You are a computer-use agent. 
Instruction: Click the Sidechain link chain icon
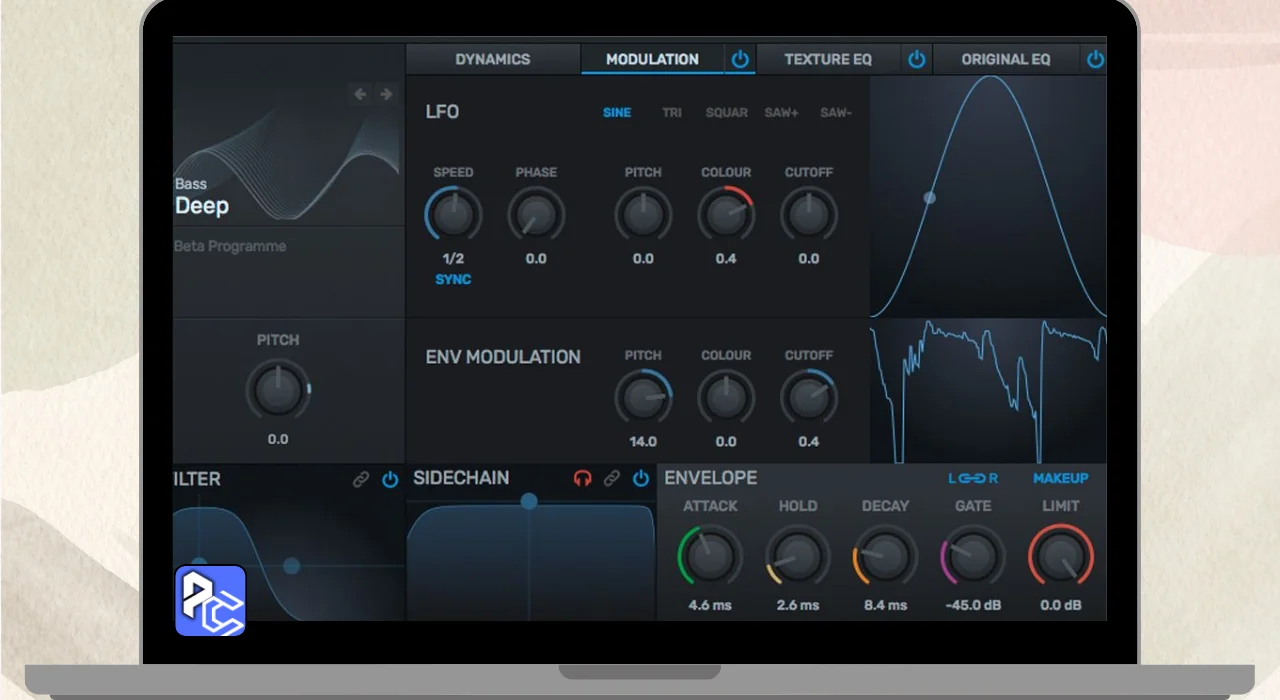click(612, 479)
